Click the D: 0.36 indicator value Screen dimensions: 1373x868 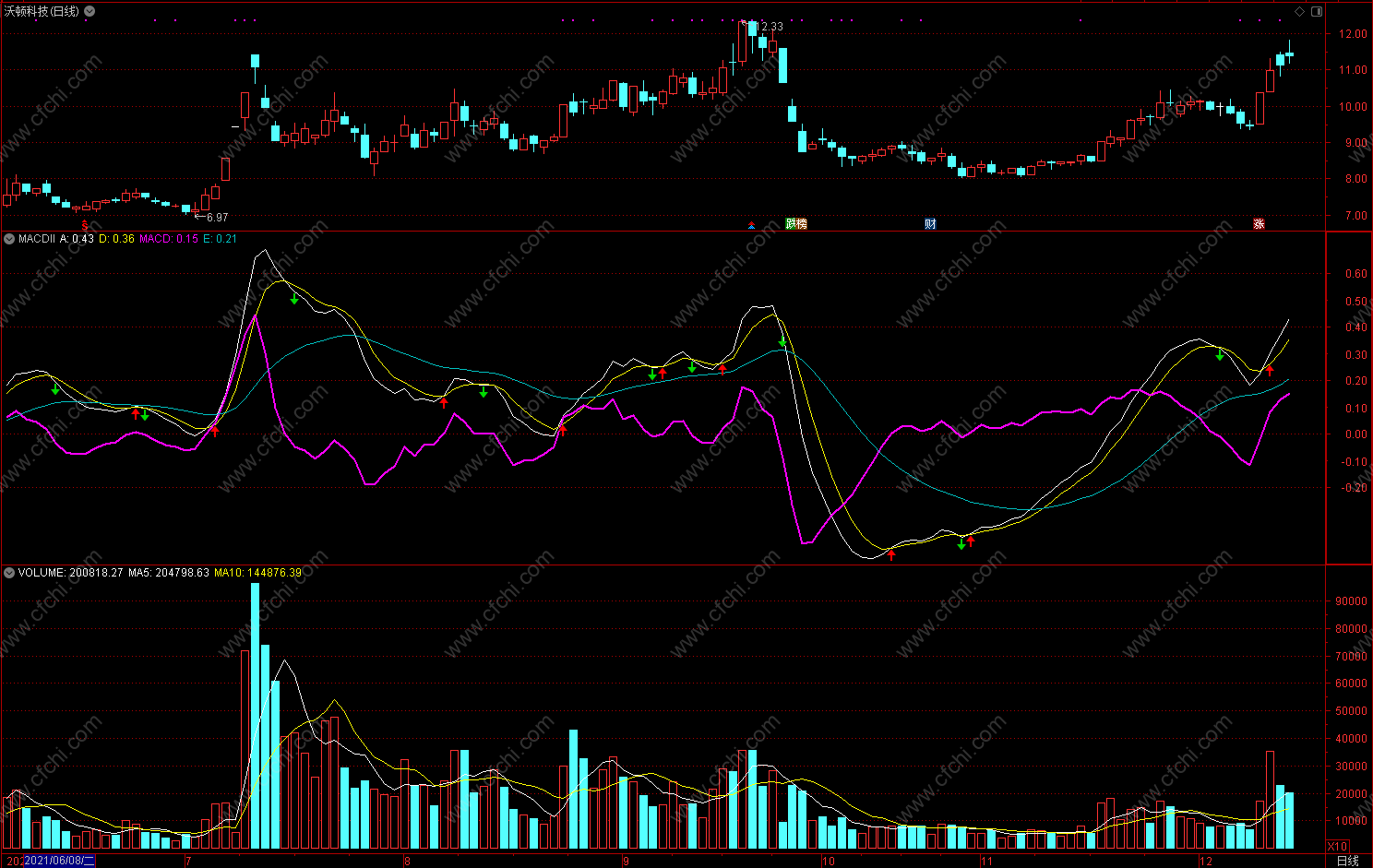click(116, 239)
